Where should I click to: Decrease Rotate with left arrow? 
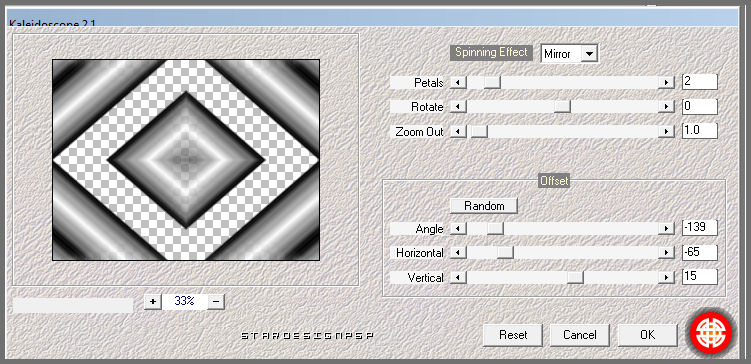(x=458, y=106)
